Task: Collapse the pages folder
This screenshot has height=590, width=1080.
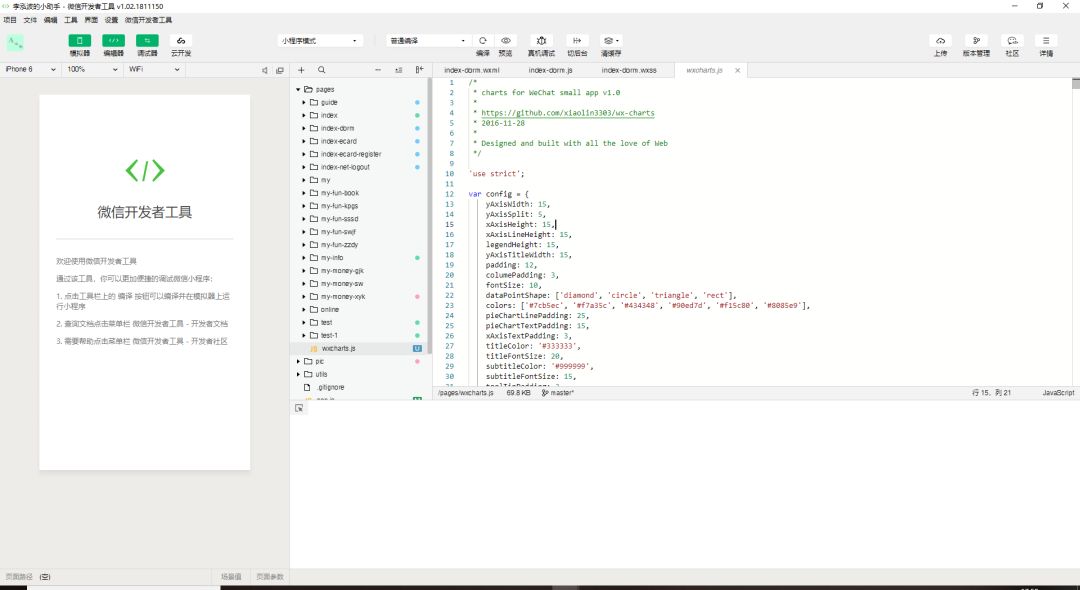Action: (x=298, y=89)
